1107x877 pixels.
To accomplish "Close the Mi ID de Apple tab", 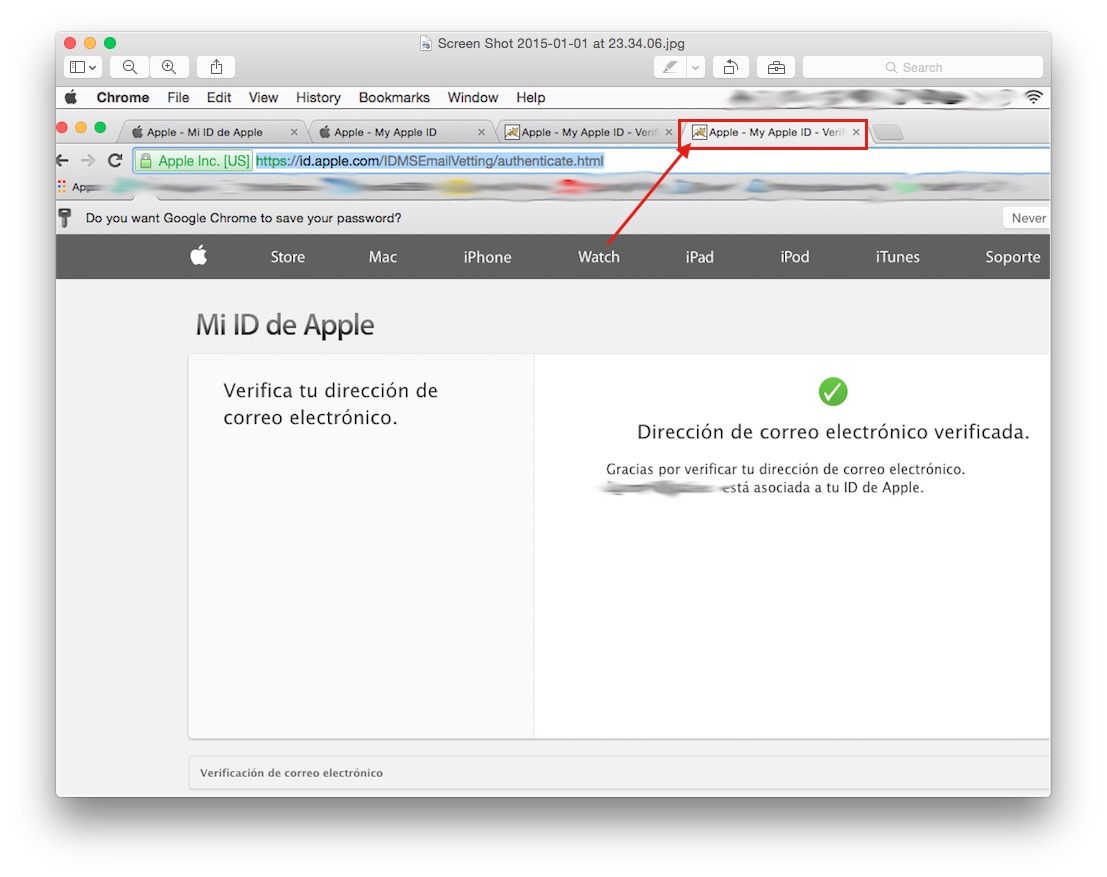I will tap(294, 132).
